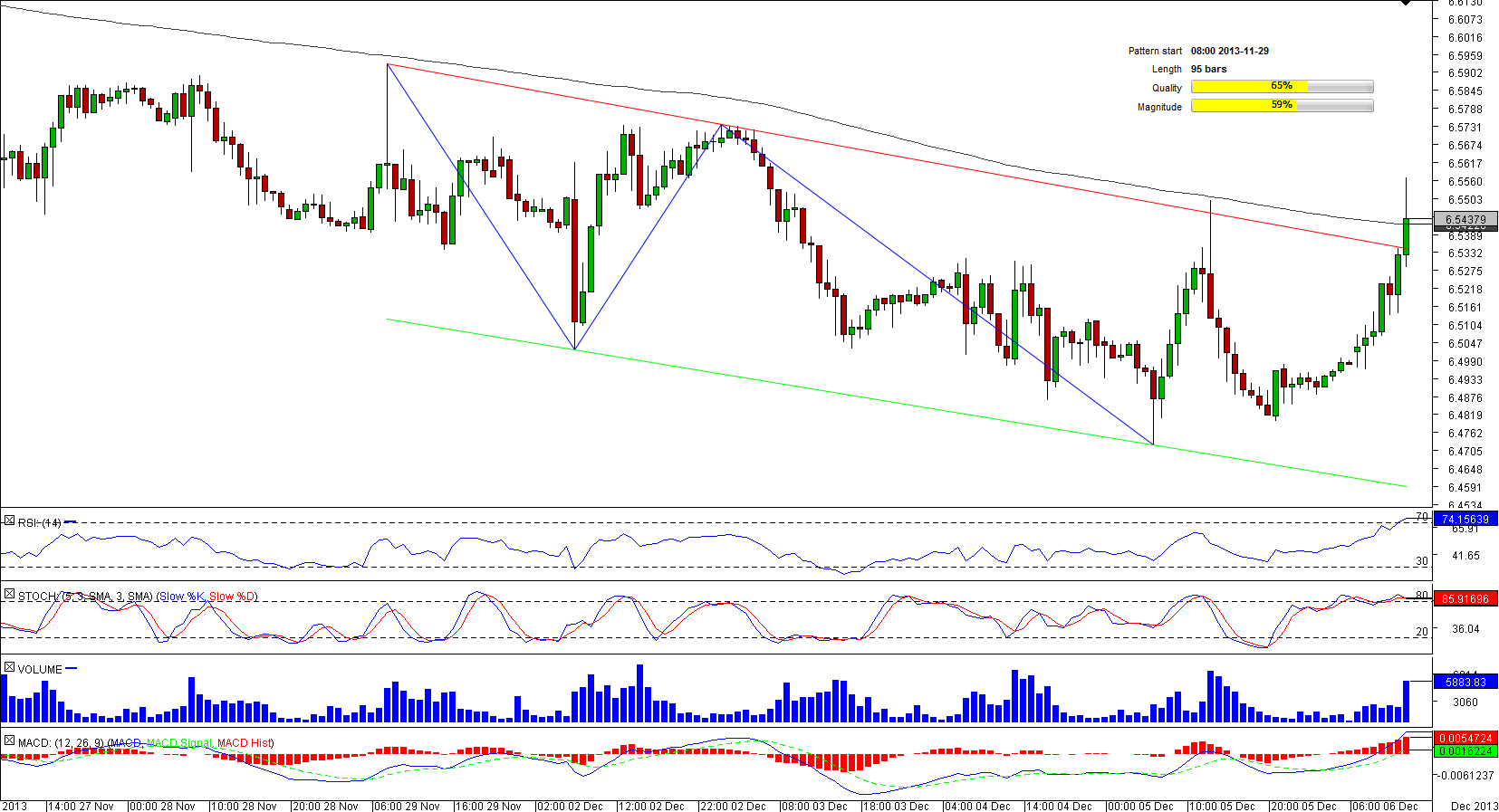Click the Slow %D legend label

(x=233, y=597)
